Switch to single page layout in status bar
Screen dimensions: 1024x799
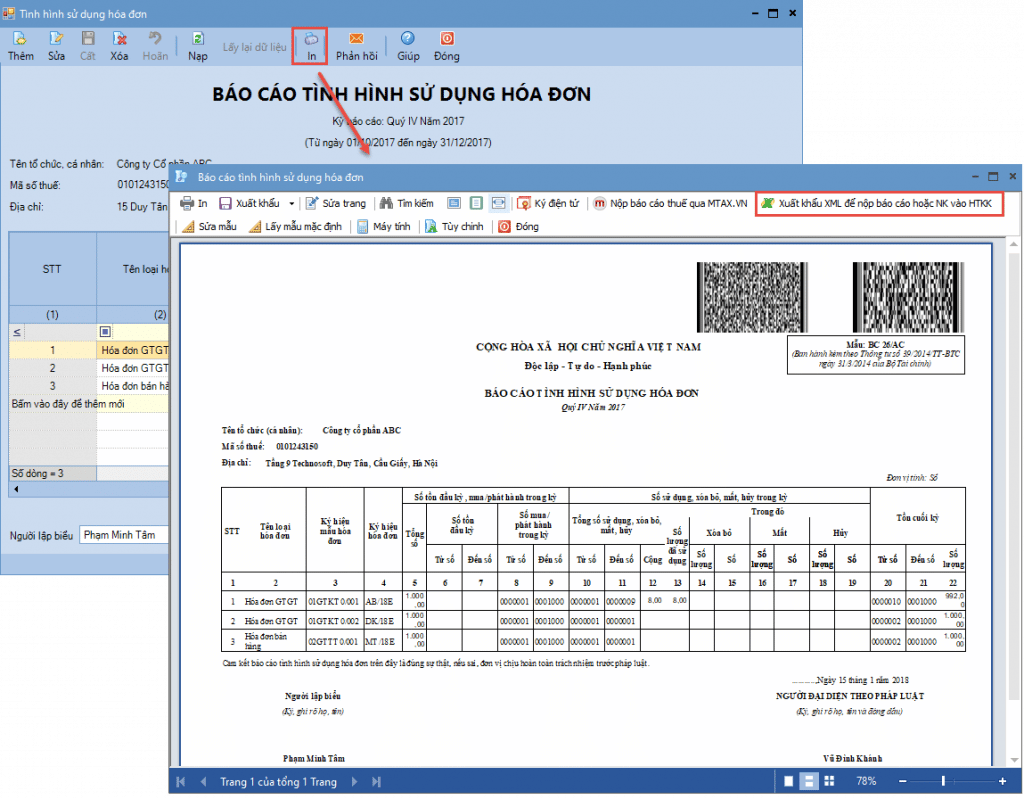[789, 781]
